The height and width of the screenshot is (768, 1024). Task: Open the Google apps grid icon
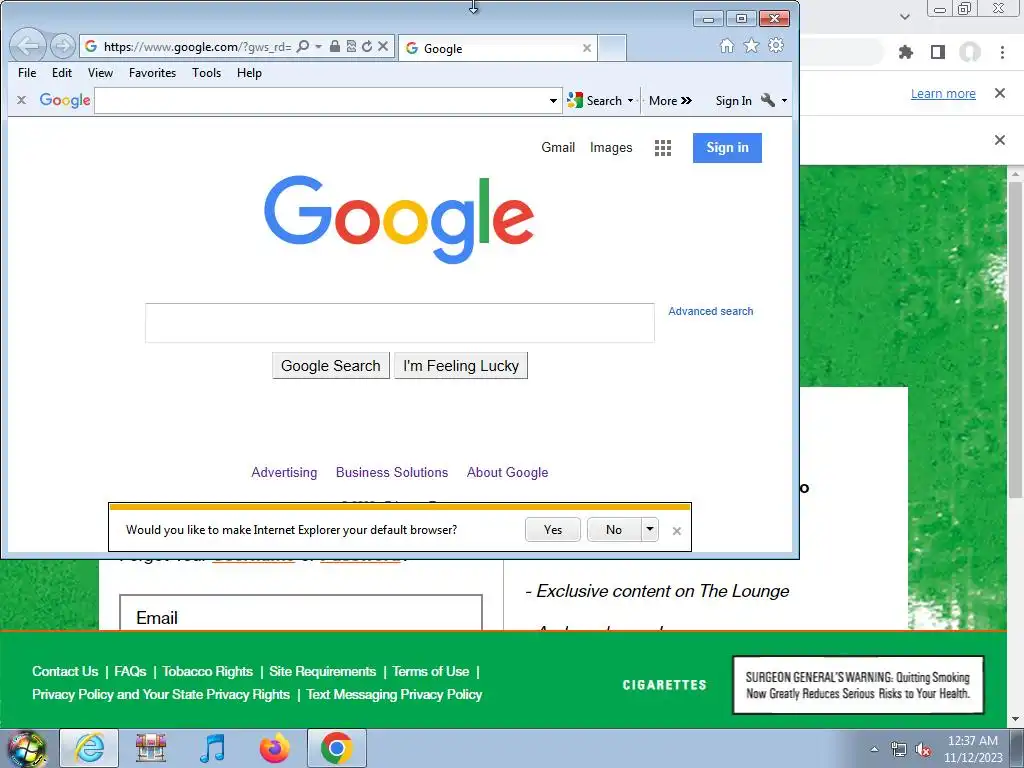coord(663,148)
